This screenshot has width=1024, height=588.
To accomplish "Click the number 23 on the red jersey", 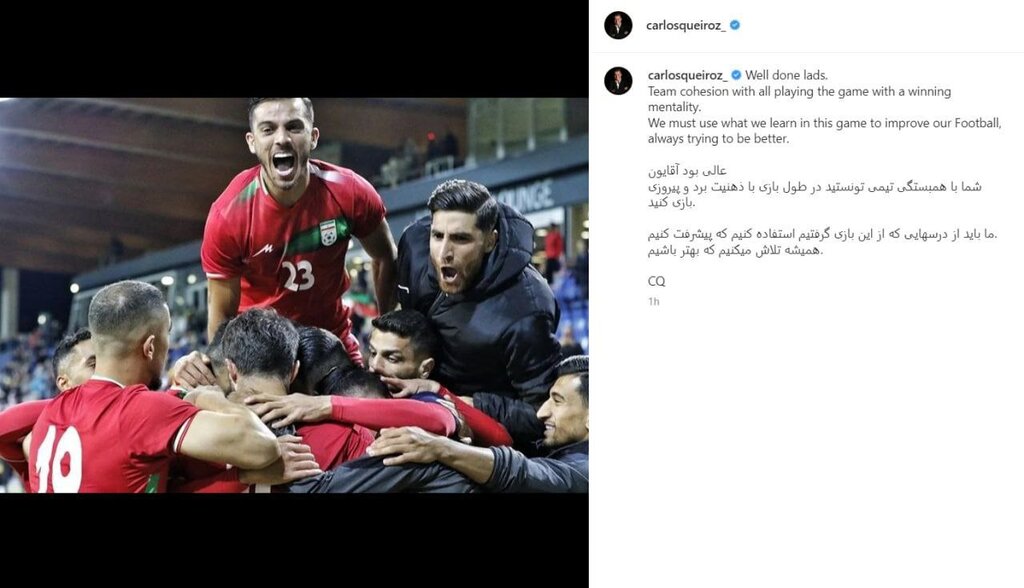I will tap(298, 275).
